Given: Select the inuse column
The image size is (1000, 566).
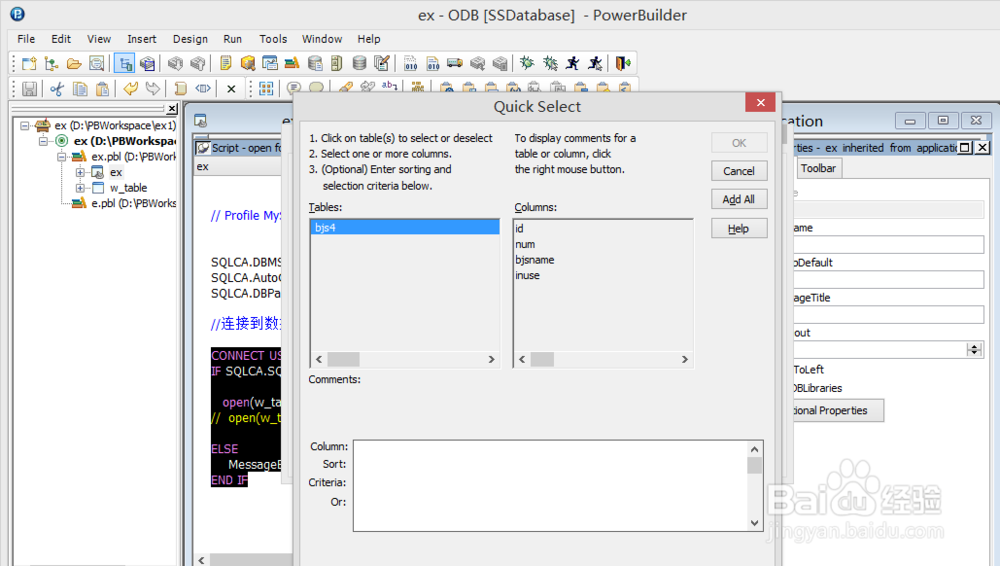Looking at the screenshot, I should [x=527, y=275].
